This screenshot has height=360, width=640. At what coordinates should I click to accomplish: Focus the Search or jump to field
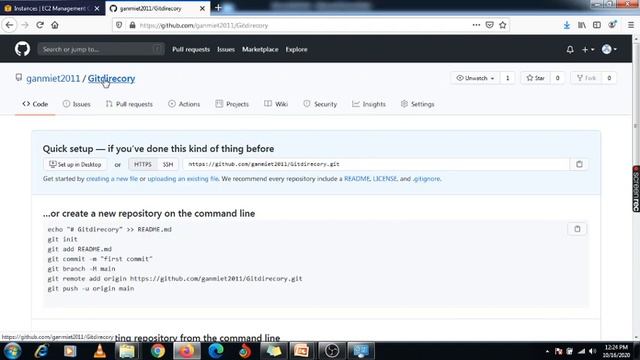101,49
